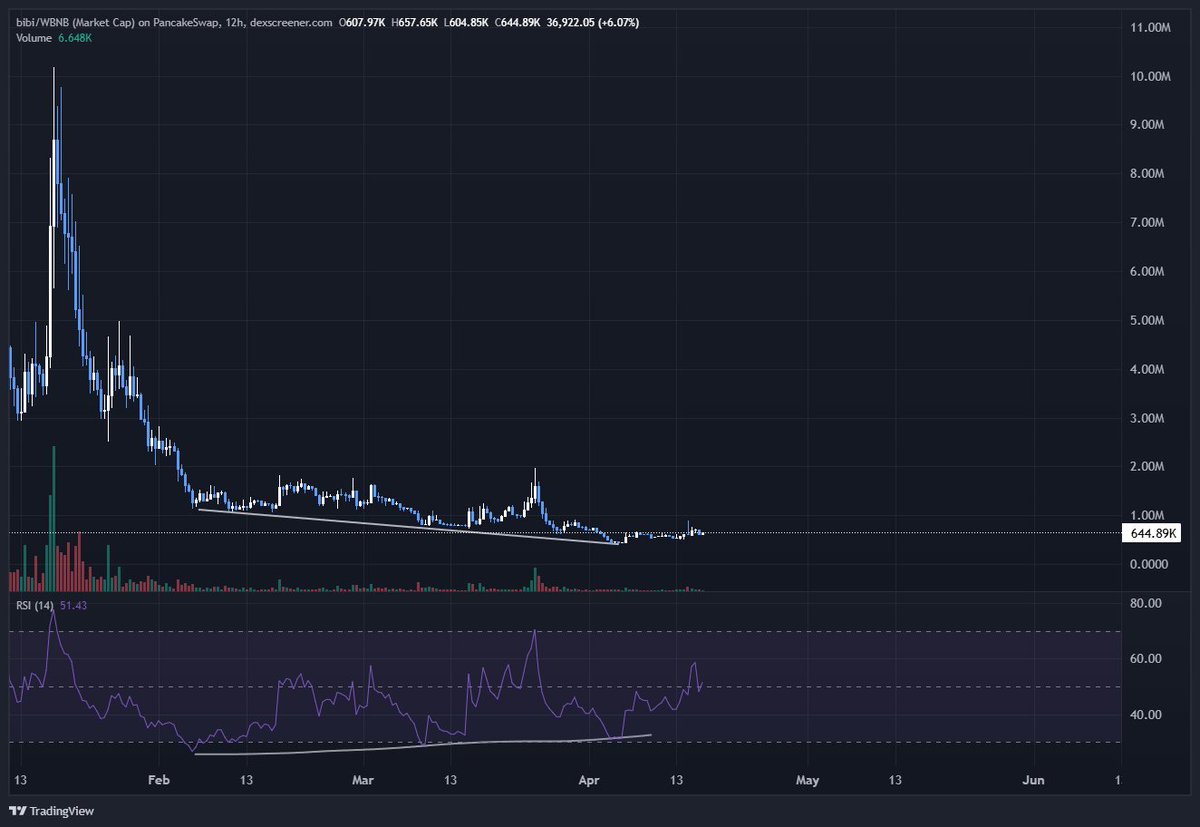Click the high value H657.65K

417,21
